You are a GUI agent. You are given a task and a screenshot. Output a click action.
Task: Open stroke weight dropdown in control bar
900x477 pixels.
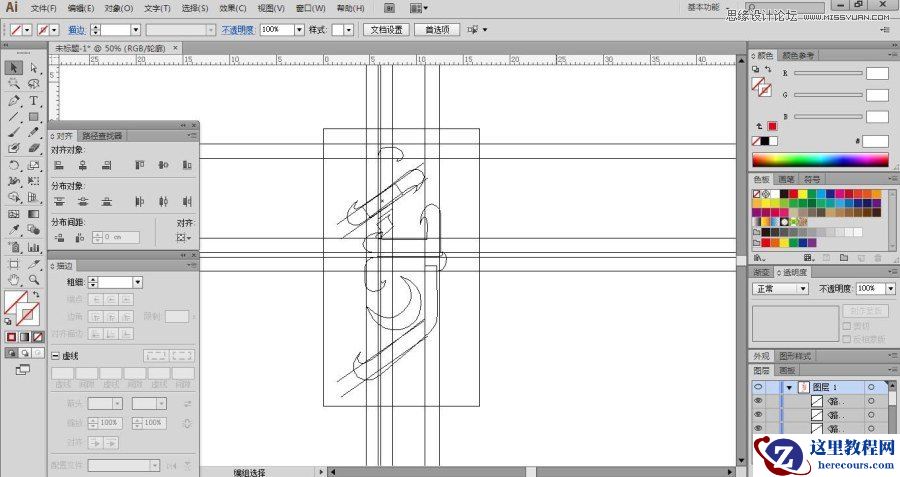(x=136, y=30)
